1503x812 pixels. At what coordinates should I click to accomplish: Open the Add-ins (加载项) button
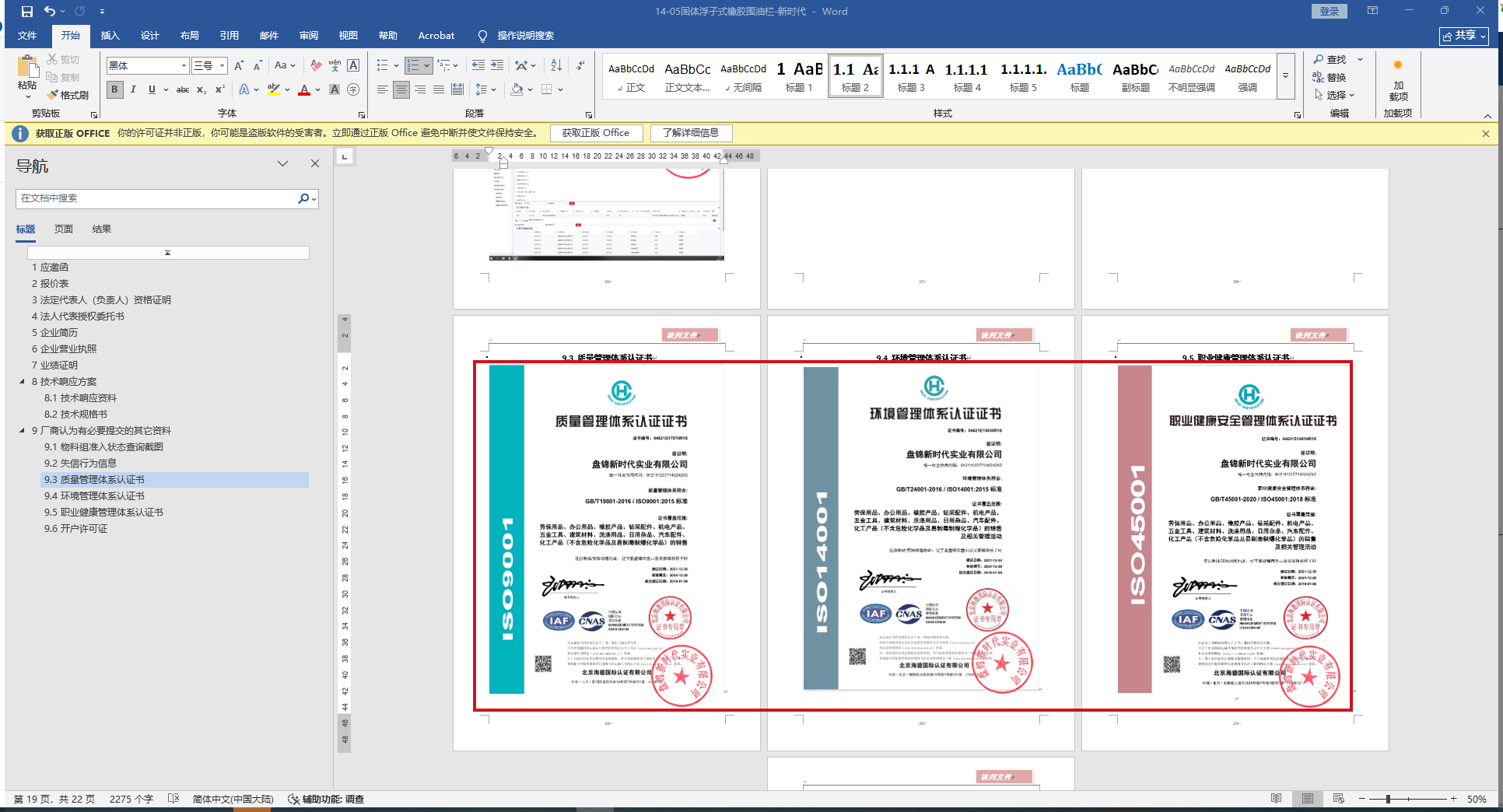pos(1398,82)
